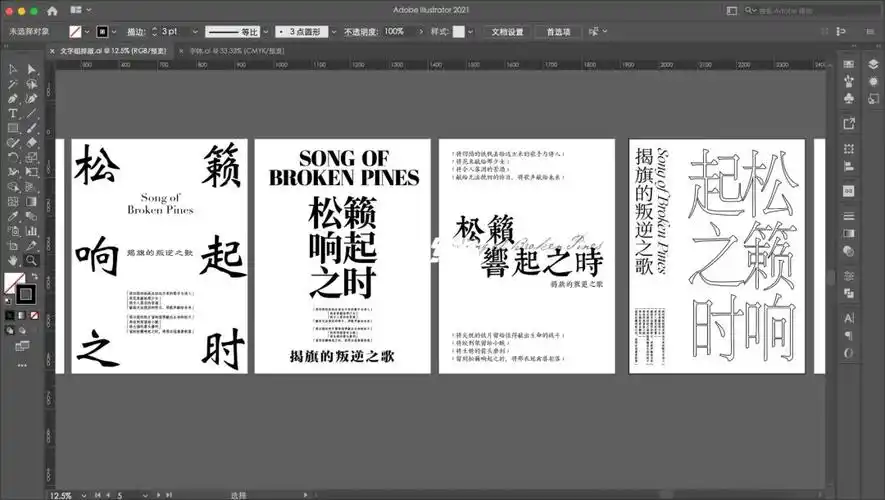Viewport: 885px width, 500px height.
Task: Open the Layers panel icon
Action: tap(873, 64)
